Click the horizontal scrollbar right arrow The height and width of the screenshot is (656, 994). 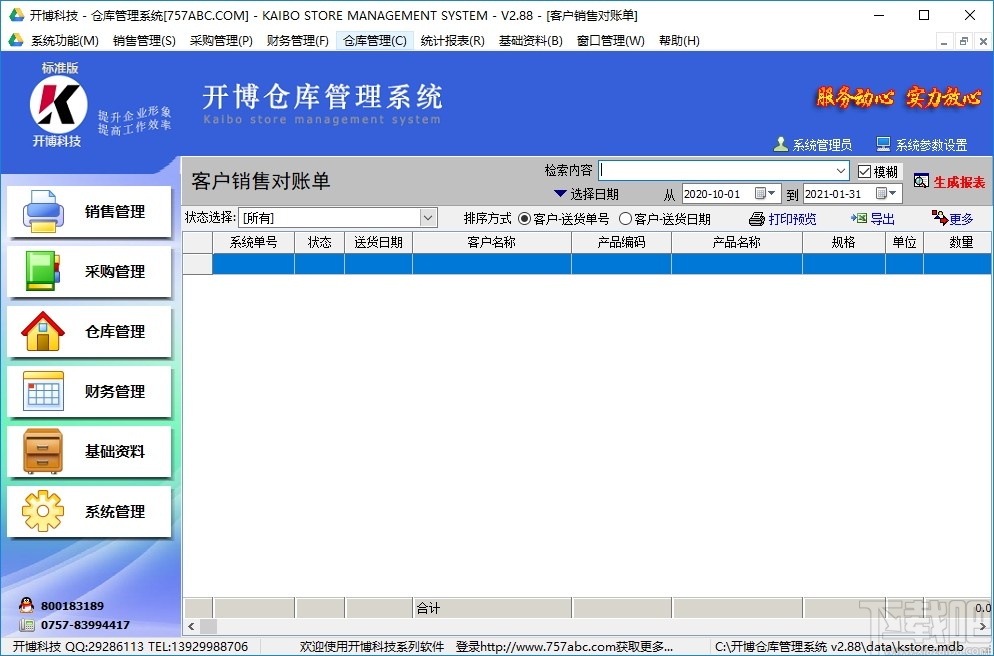(x=985, y=625)
